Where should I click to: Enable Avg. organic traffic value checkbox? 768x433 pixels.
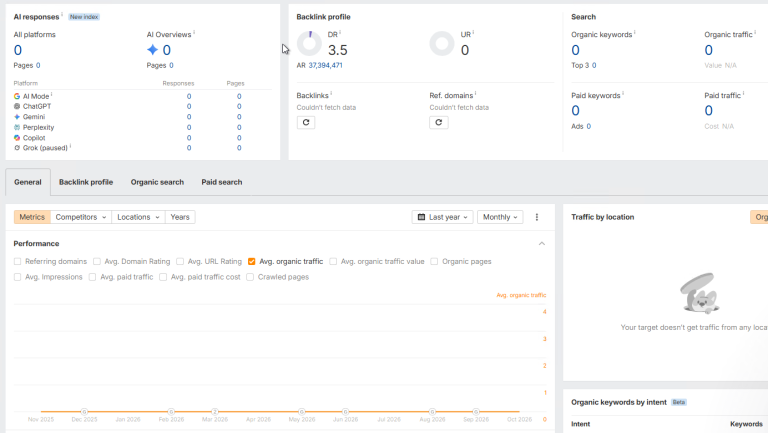coord(333,262)
